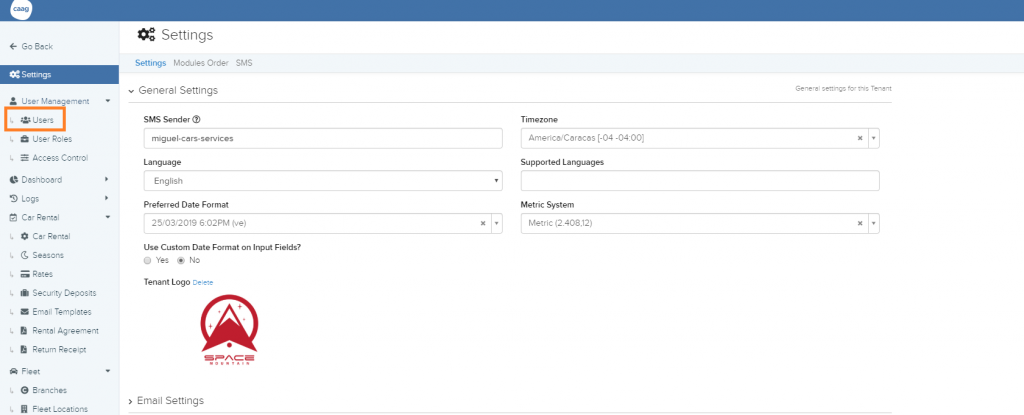Click the User Roles icon
This screenshot has height=415, width=1024.
(25, 139)
